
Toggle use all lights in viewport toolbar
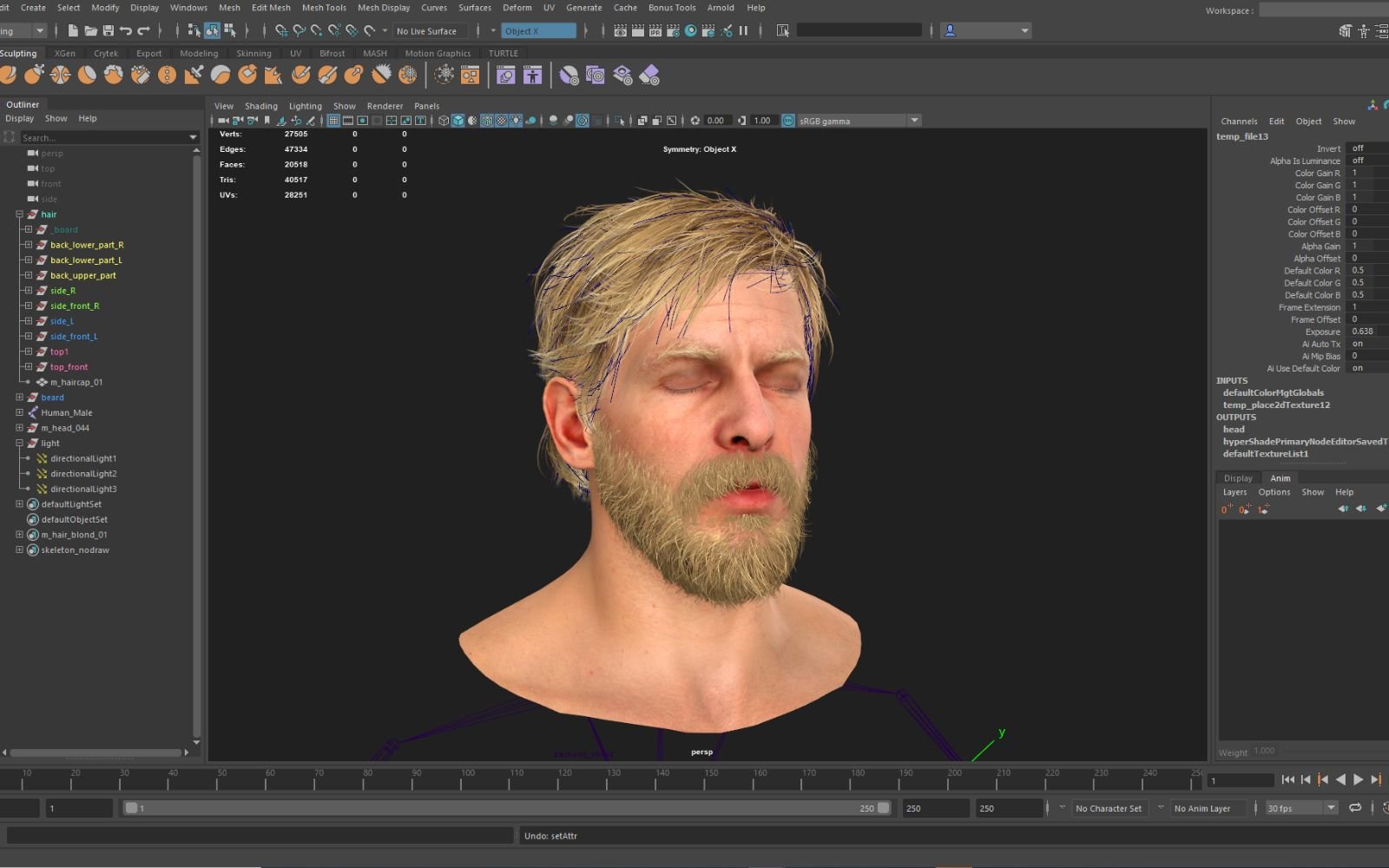[516, 121]
